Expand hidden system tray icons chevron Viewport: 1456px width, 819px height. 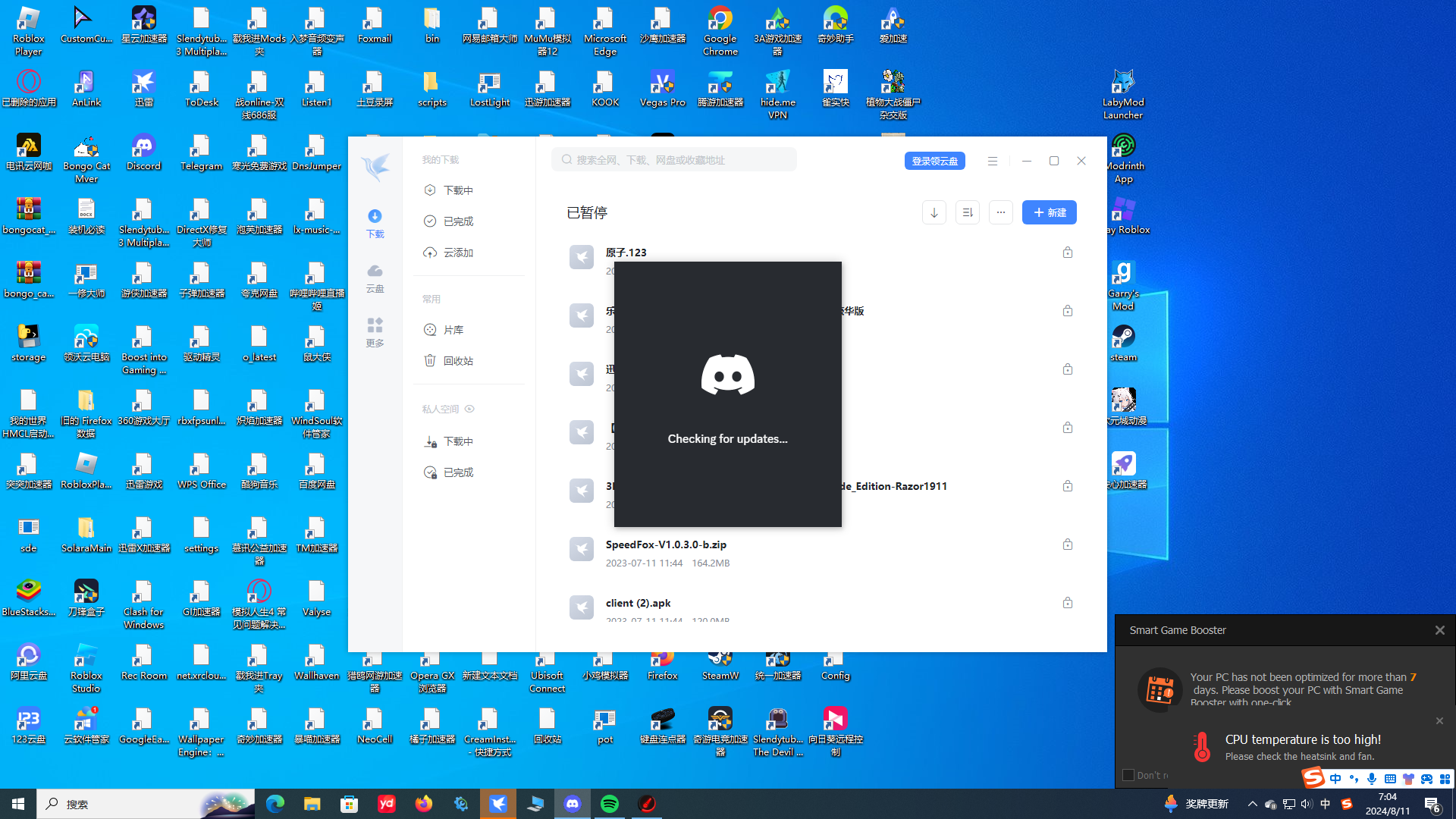(1252, 804)
